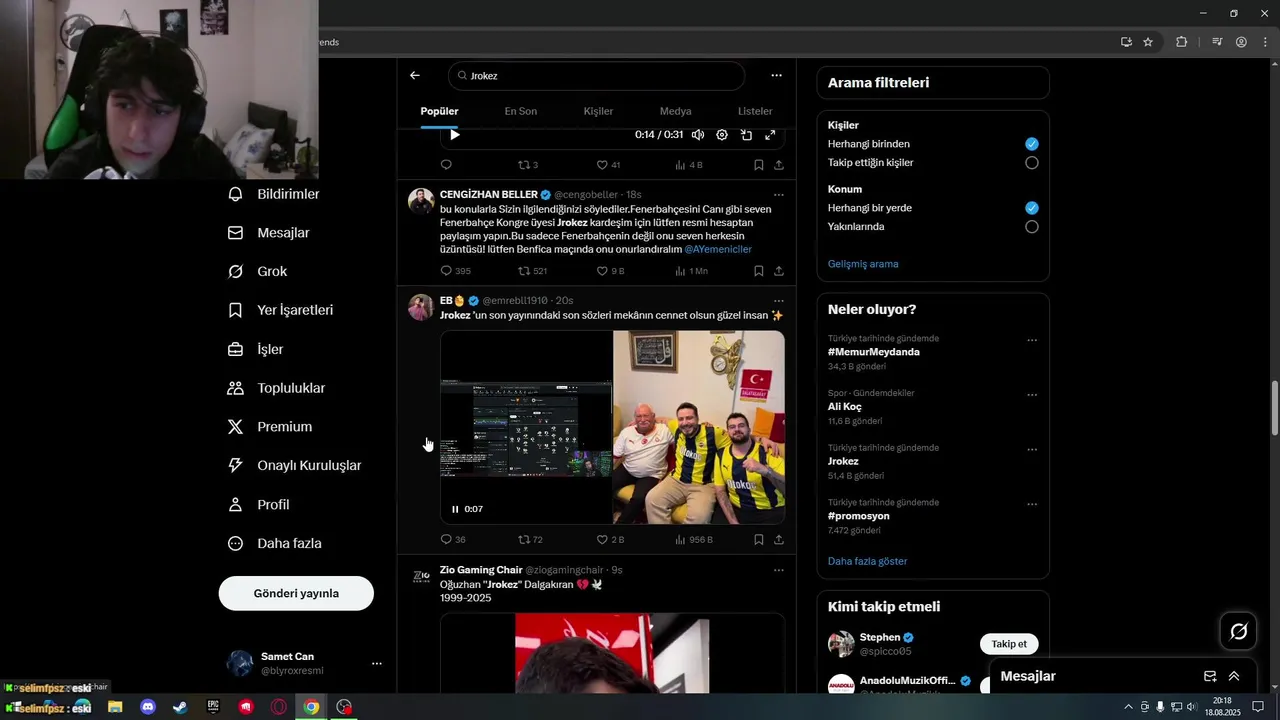Mute the top video with the speaker icon
This screenshot has width=1280, height=720.
click(698, 135)
